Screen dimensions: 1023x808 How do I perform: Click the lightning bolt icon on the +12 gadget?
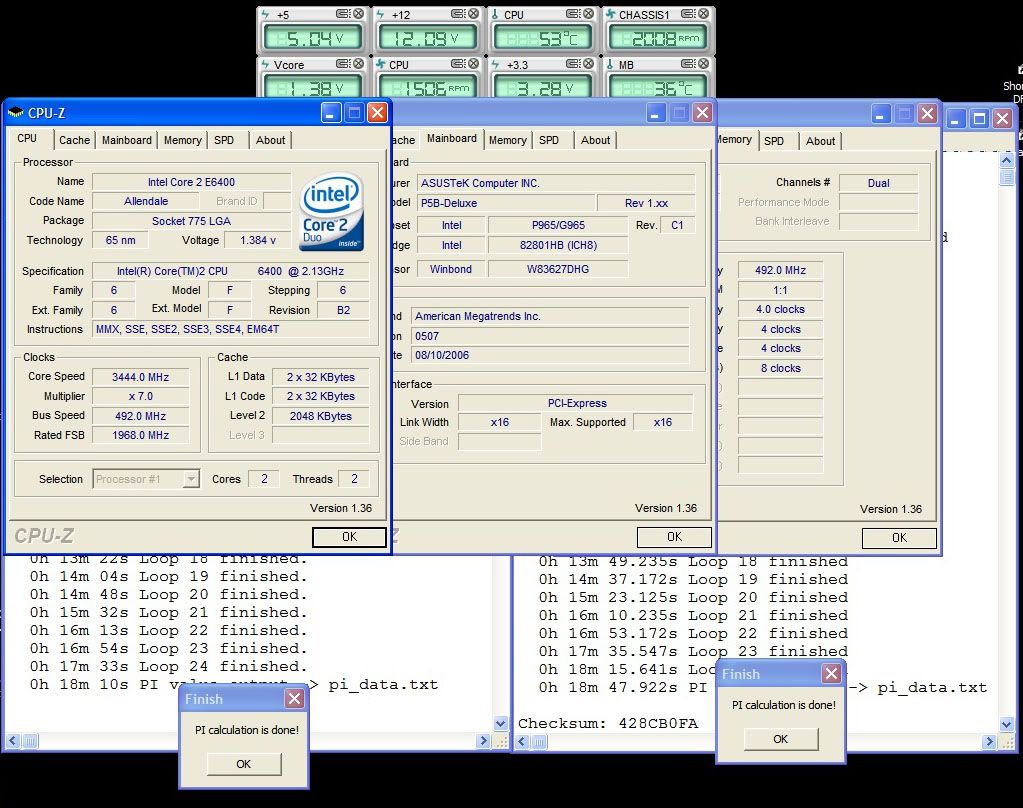coord(380,14)
